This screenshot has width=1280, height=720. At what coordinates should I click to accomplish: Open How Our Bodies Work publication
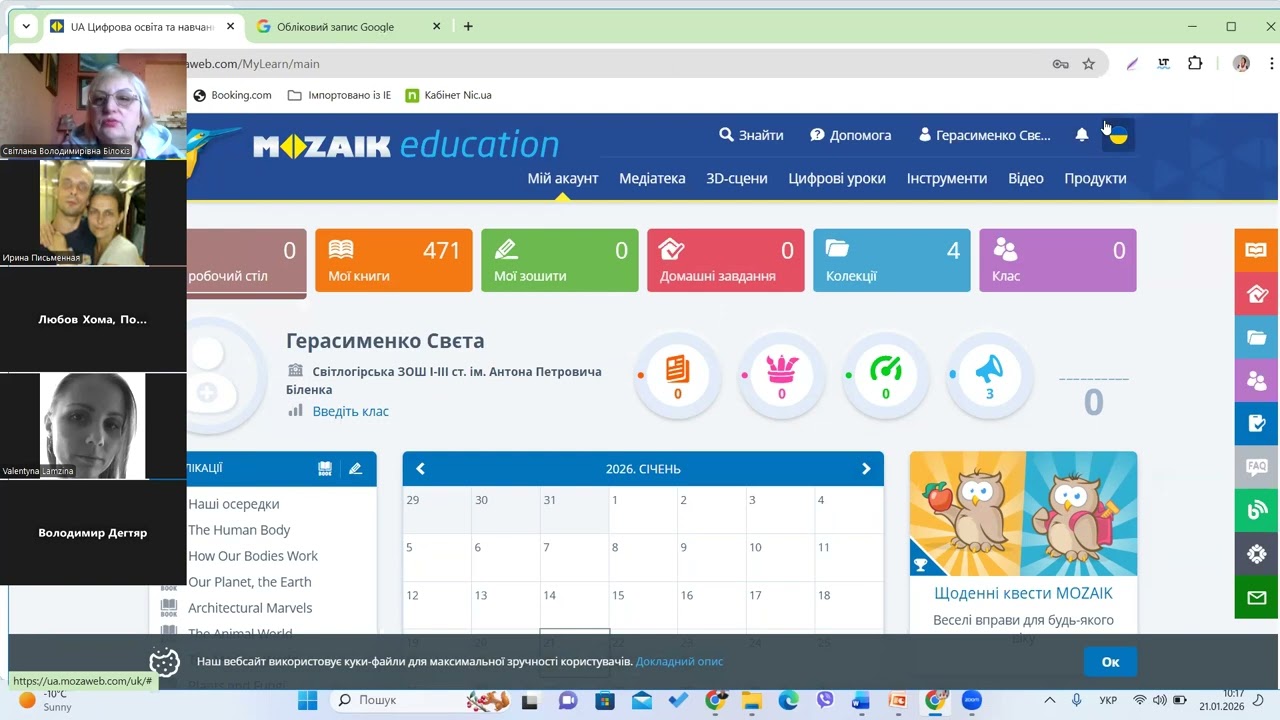click(x=253, y=556)
